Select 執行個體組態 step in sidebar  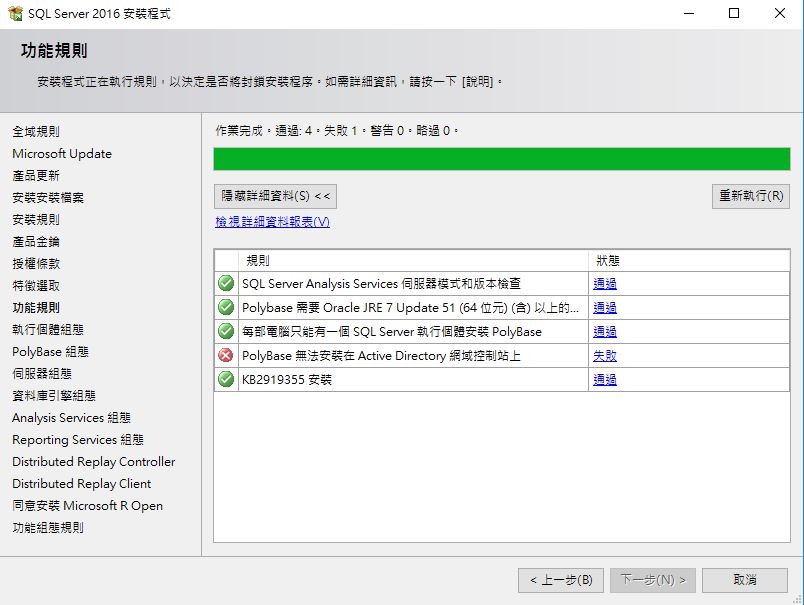click(x=48, y=330)
